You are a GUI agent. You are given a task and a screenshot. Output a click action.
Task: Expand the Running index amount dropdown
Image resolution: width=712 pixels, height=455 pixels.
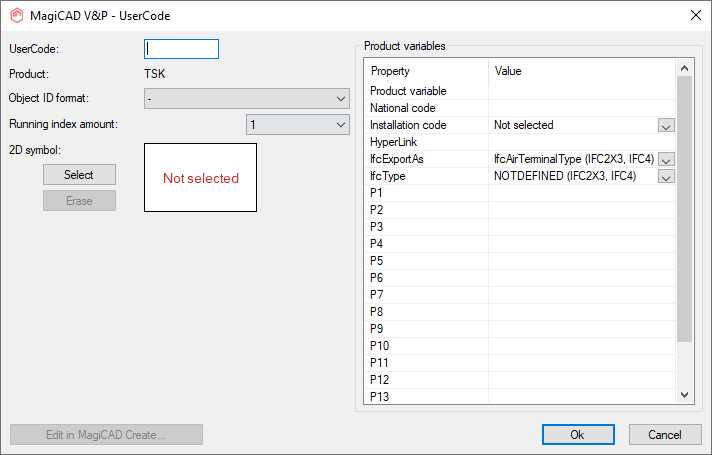[297, 124]
